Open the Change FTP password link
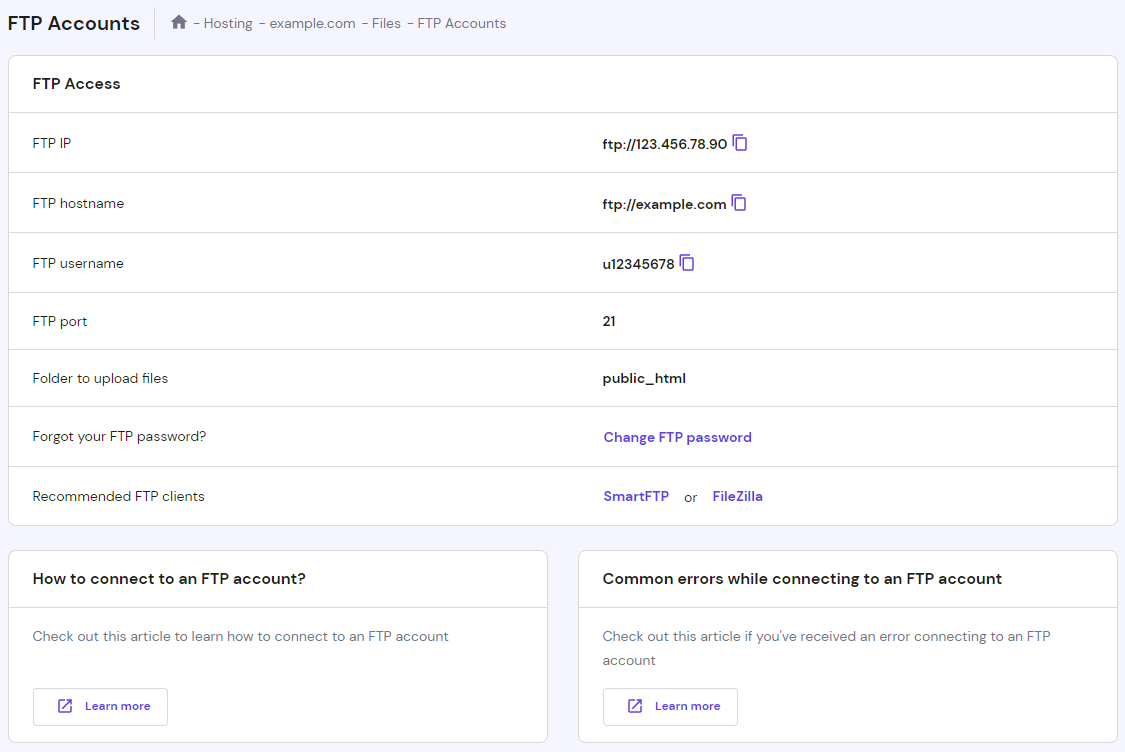This screenshot has height=752, width=1125. (677, 437)
